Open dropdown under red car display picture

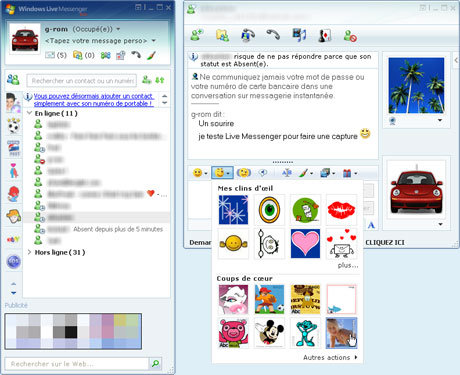tap(440, 224)
